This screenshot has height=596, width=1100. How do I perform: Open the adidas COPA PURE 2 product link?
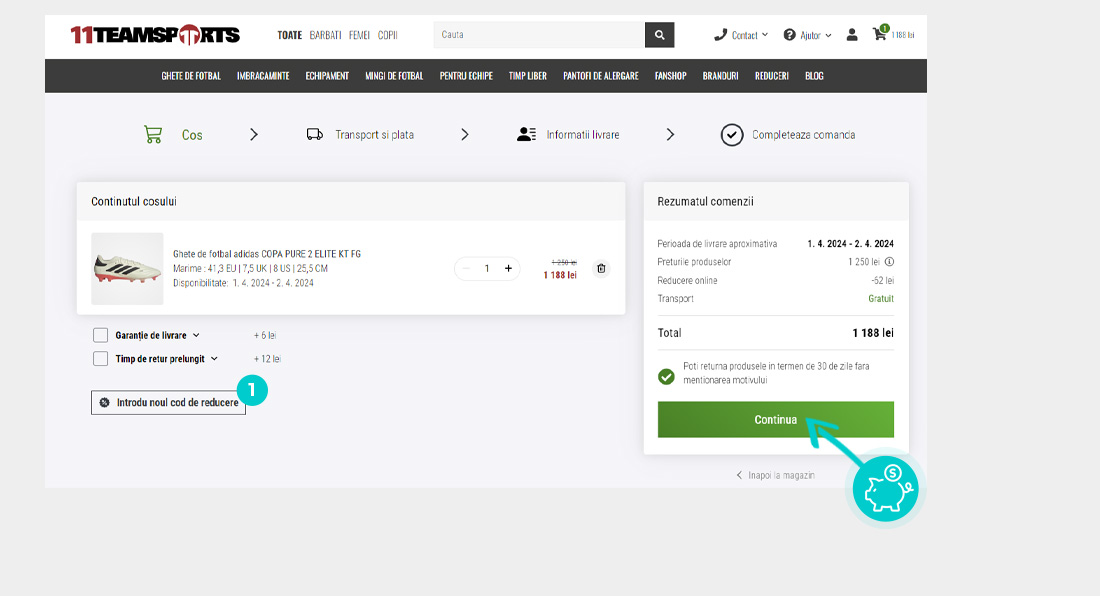(x=267, y=254)
